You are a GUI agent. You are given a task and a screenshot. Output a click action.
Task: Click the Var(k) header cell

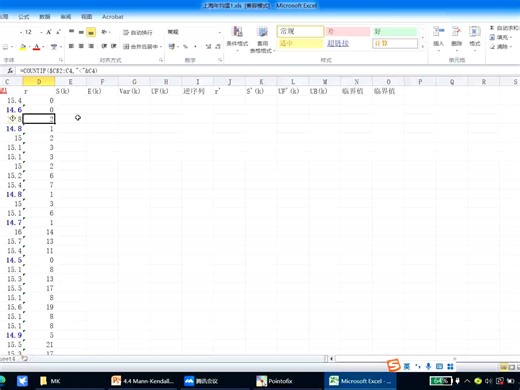(134, 91)
